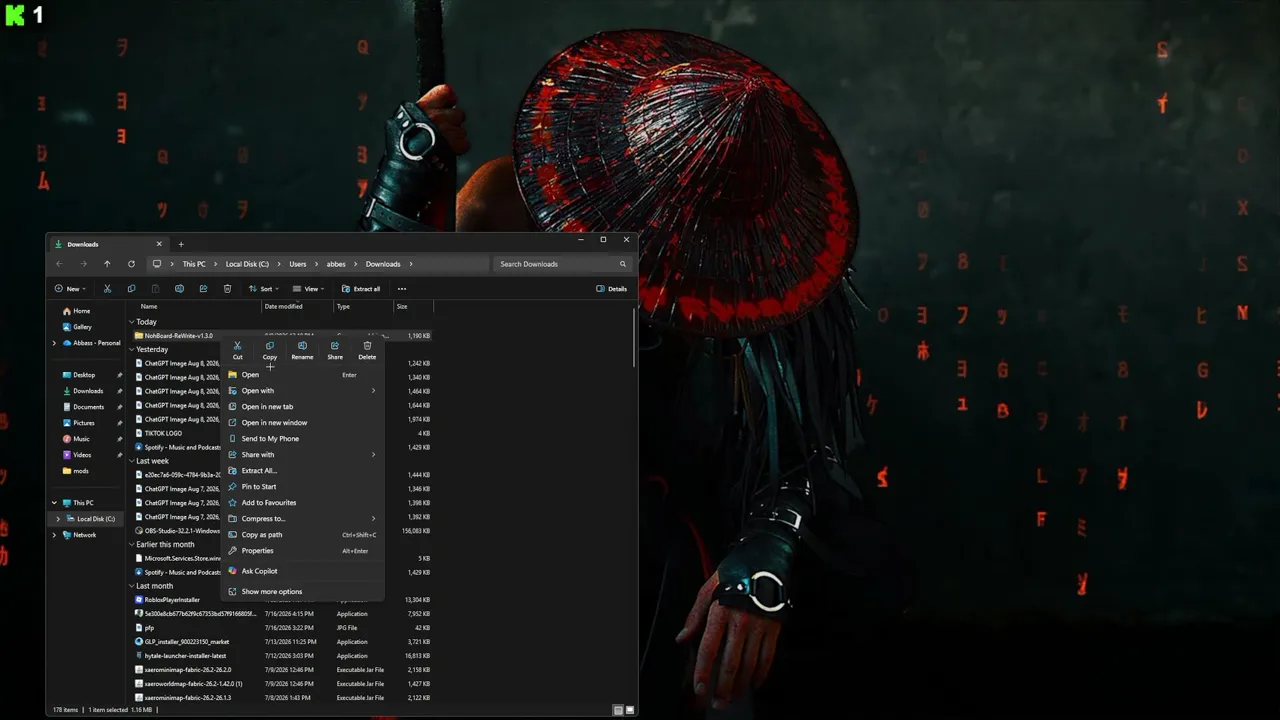Expand the Abbass - Personal OneDrive node

coord(54,343)
